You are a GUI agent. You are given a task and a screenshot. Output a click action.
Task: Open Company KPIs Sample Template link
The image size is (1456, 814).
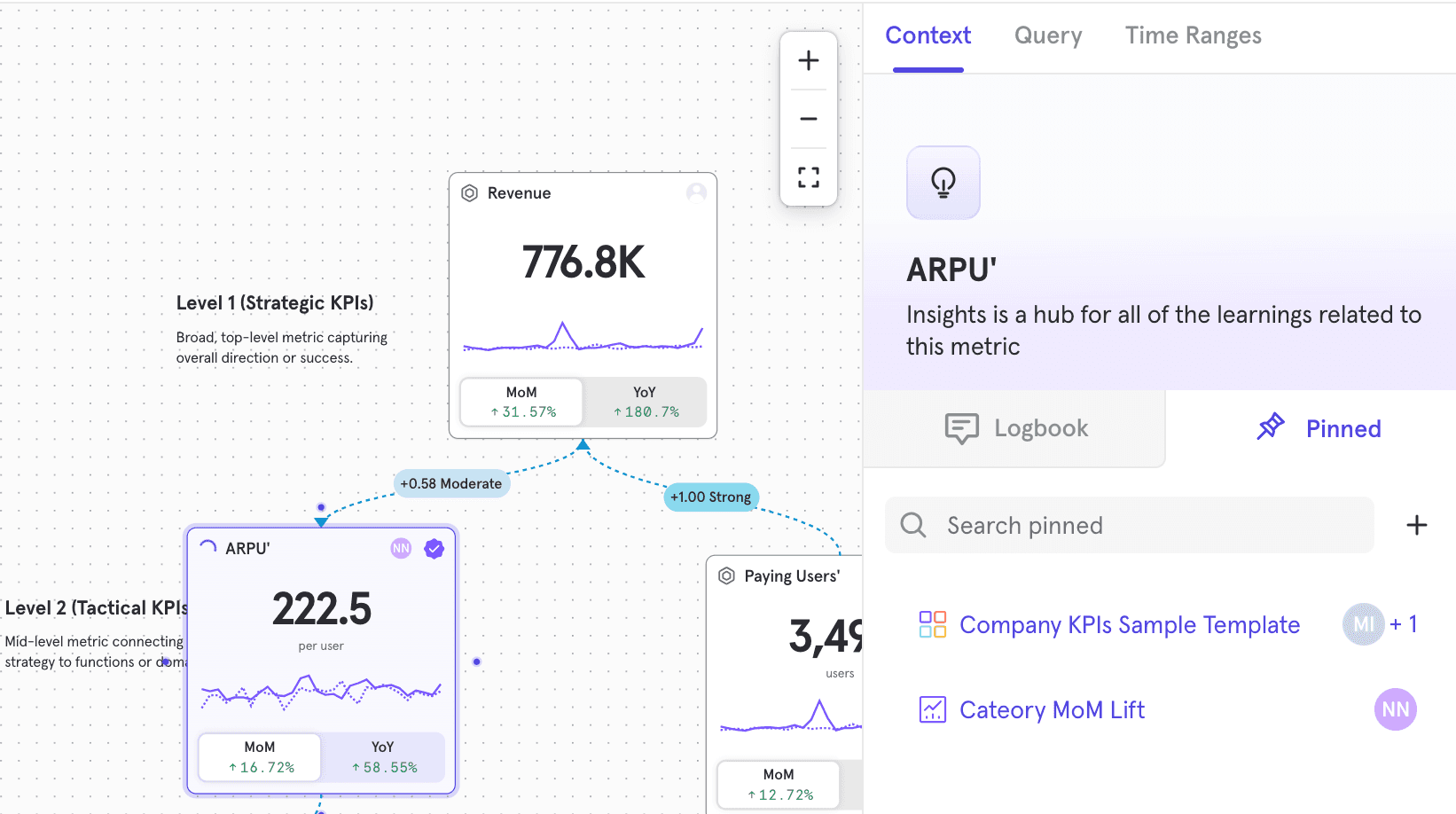coord(1129,625)
